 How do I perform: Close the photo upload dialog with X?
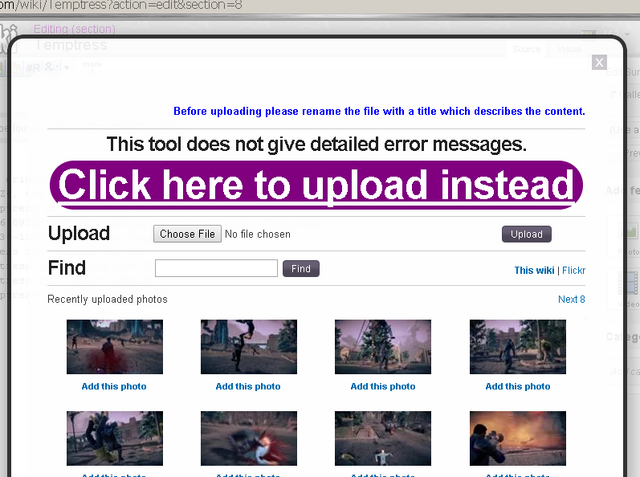tap(599, 62)
